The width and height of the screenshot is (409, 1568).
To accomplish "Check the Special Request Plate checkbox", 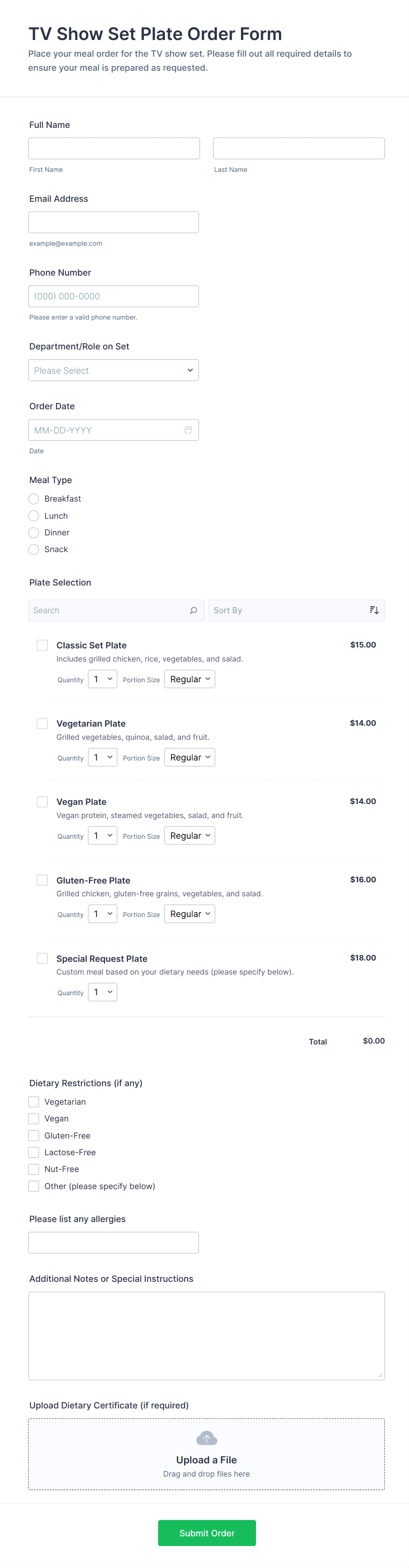I will point(43,958).
